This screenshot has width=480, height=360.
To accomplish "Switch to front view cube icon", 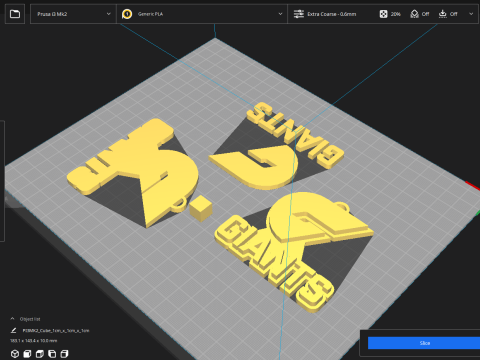I will point(27,353).
